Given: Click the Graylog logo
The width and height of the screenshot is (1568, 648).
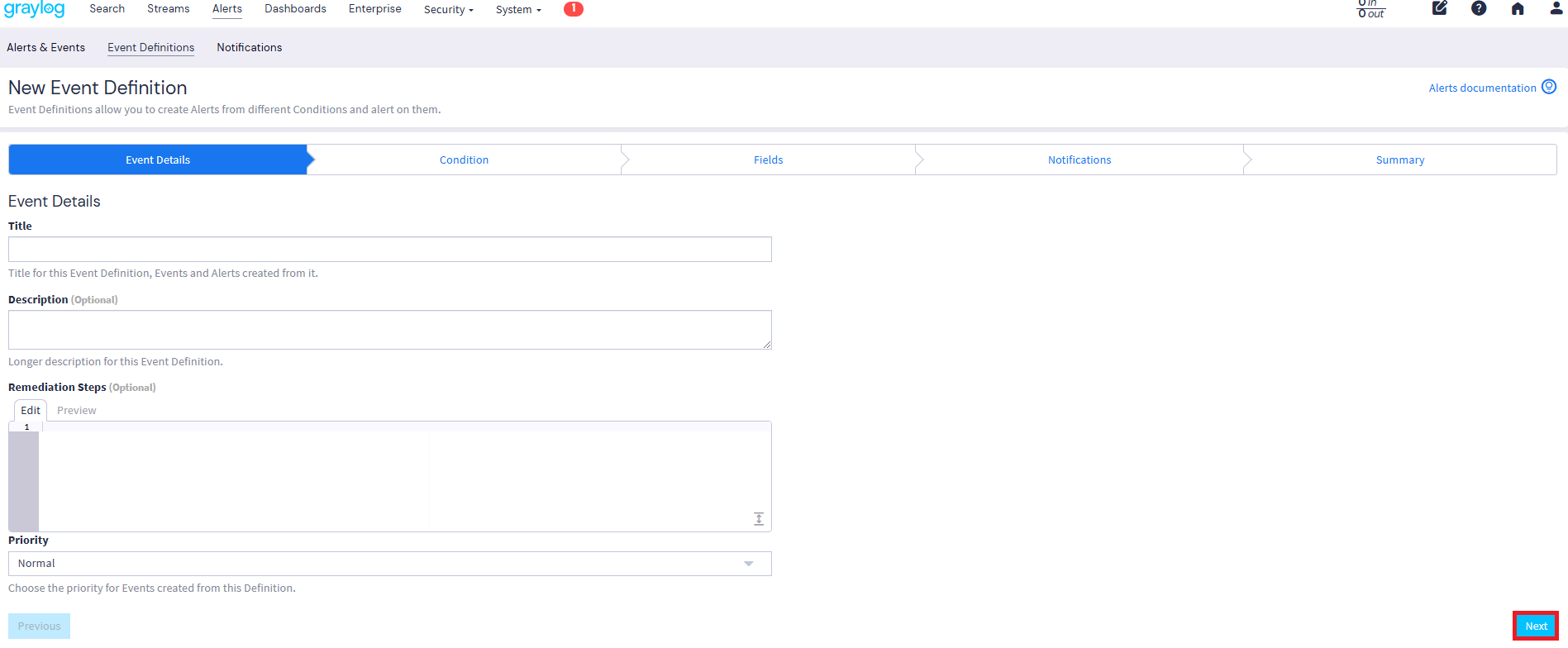Looking at the screenshot, I should tap(34, 9).
